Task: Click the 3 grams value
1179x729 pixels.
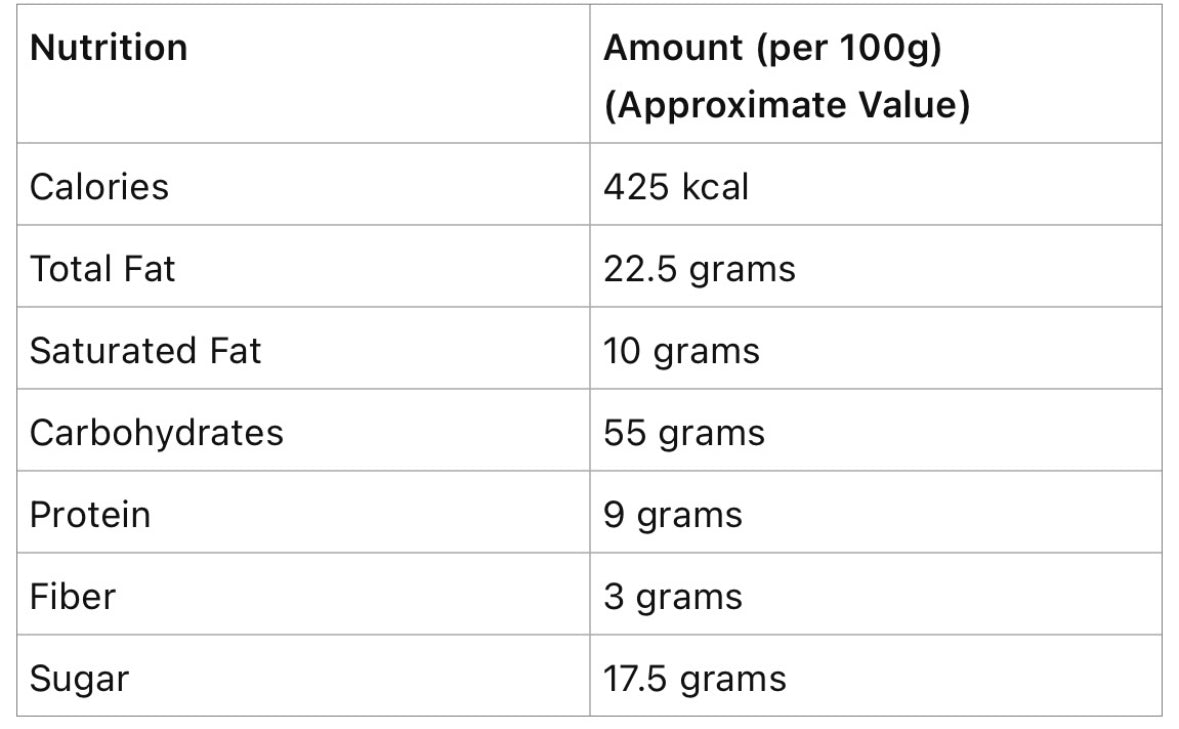Action: (x=673, y=597)
